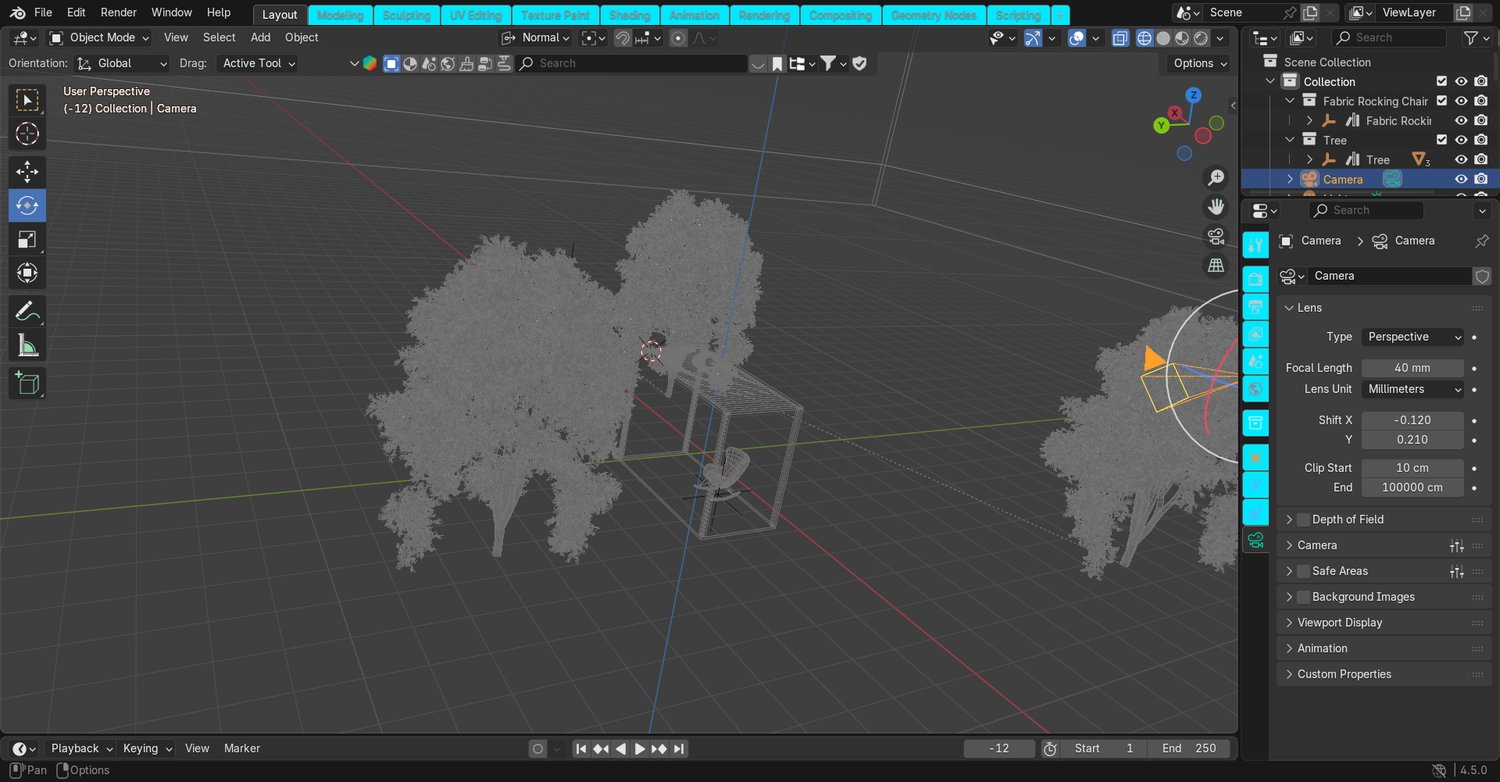Viewport: 1500px width, 782px height.
Task: Activate the Cursor tool
Action: (27, 134)
